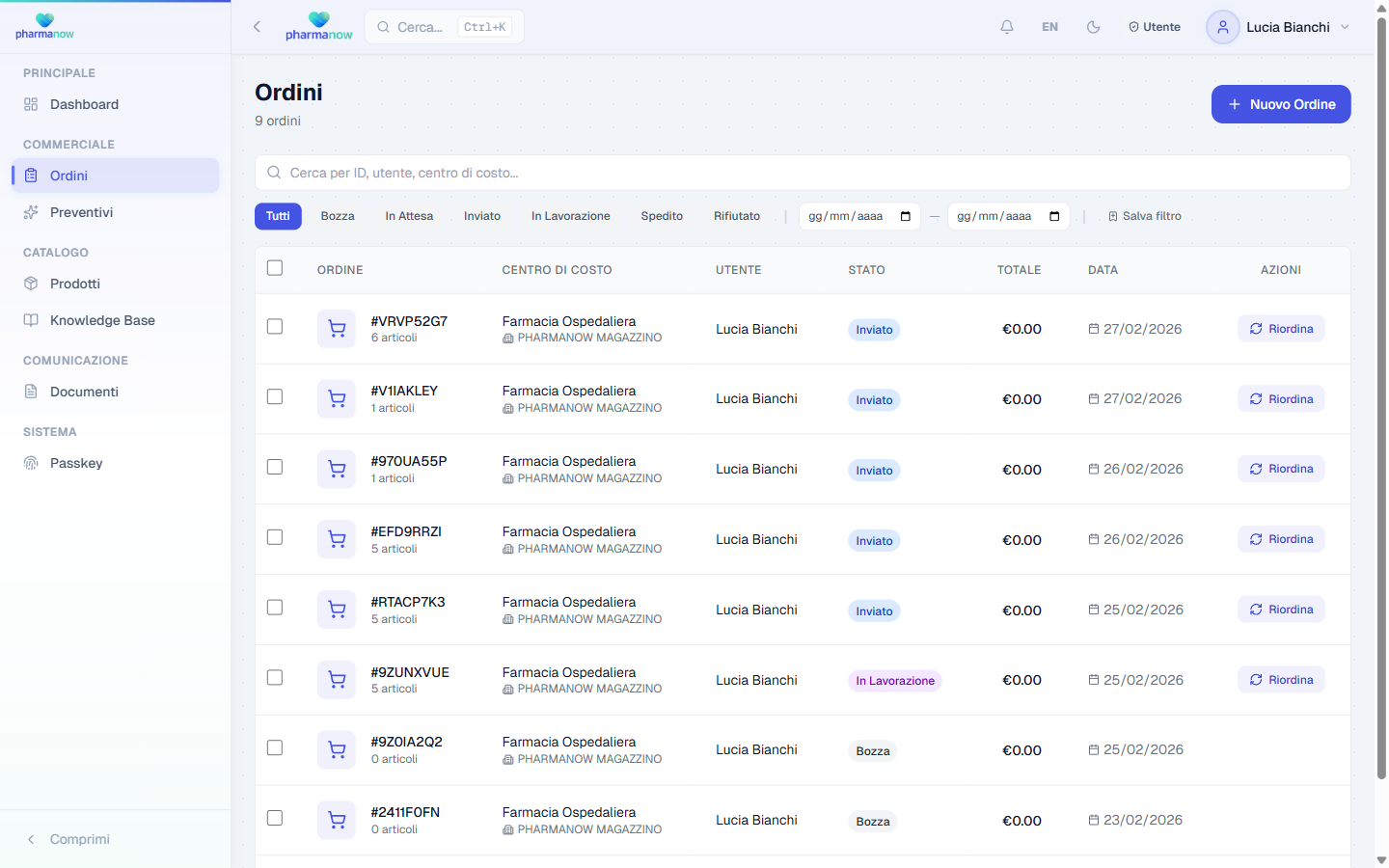Image resolution: width=1389 pixels, height=868 pixels.
Task: Select all orders with header checkbox
Action: 275,268
